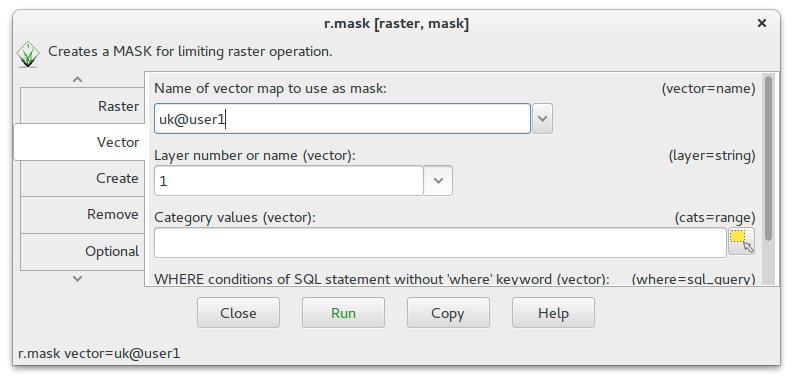The height and width of the screenshot is (381, 797).
Task: Switch to the Vector tab
Action: pyautogui.click(x=79, y=142)
